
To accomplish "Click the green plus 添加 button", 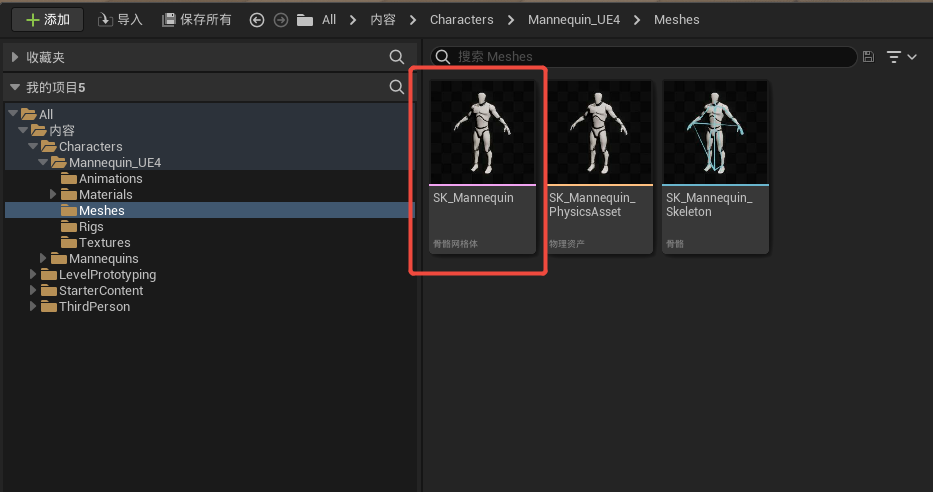I will click(48, 20).
